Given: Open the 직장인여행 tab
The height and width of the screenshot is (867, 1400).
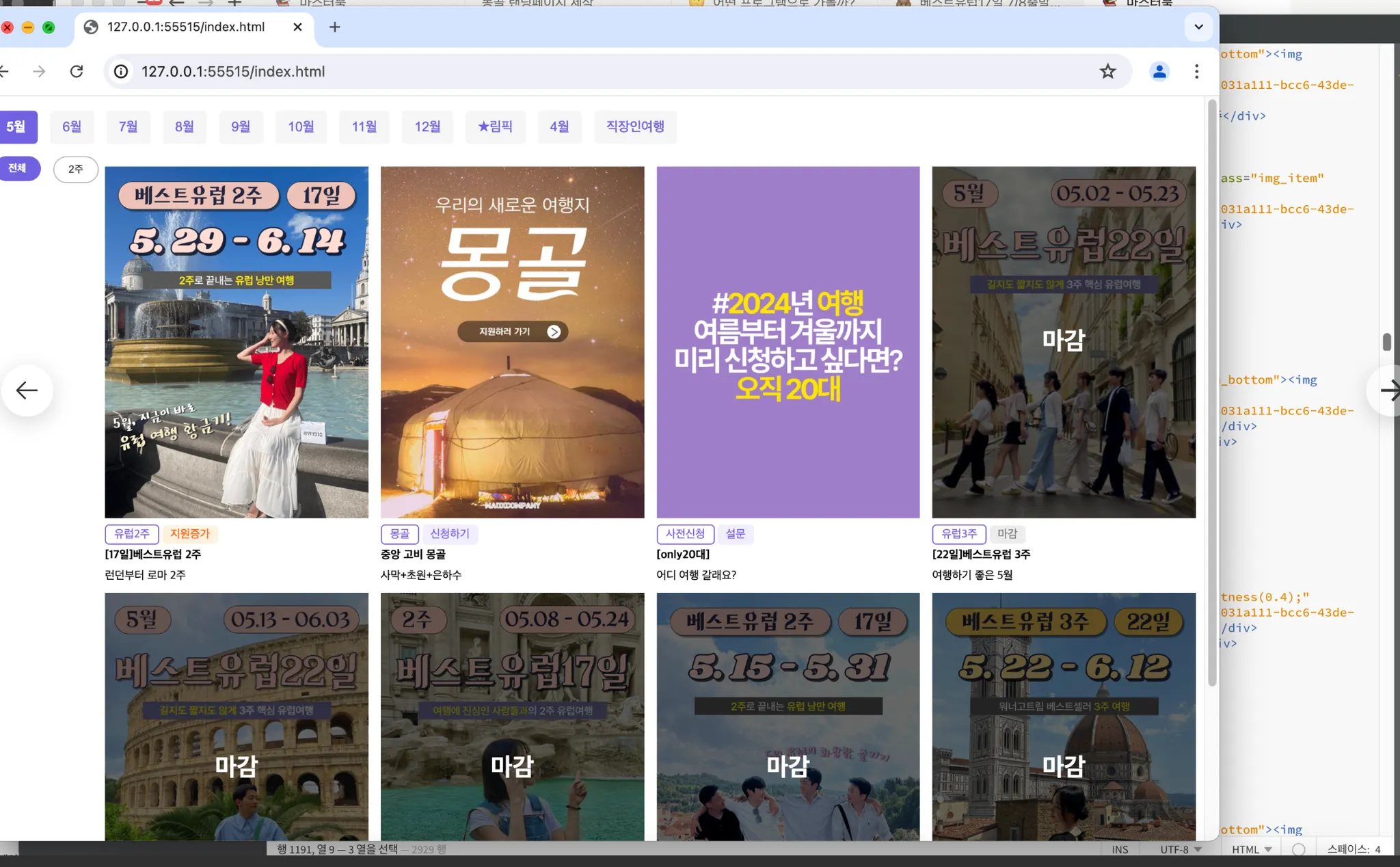Looking at the screenshot, I should coord(634,126).
